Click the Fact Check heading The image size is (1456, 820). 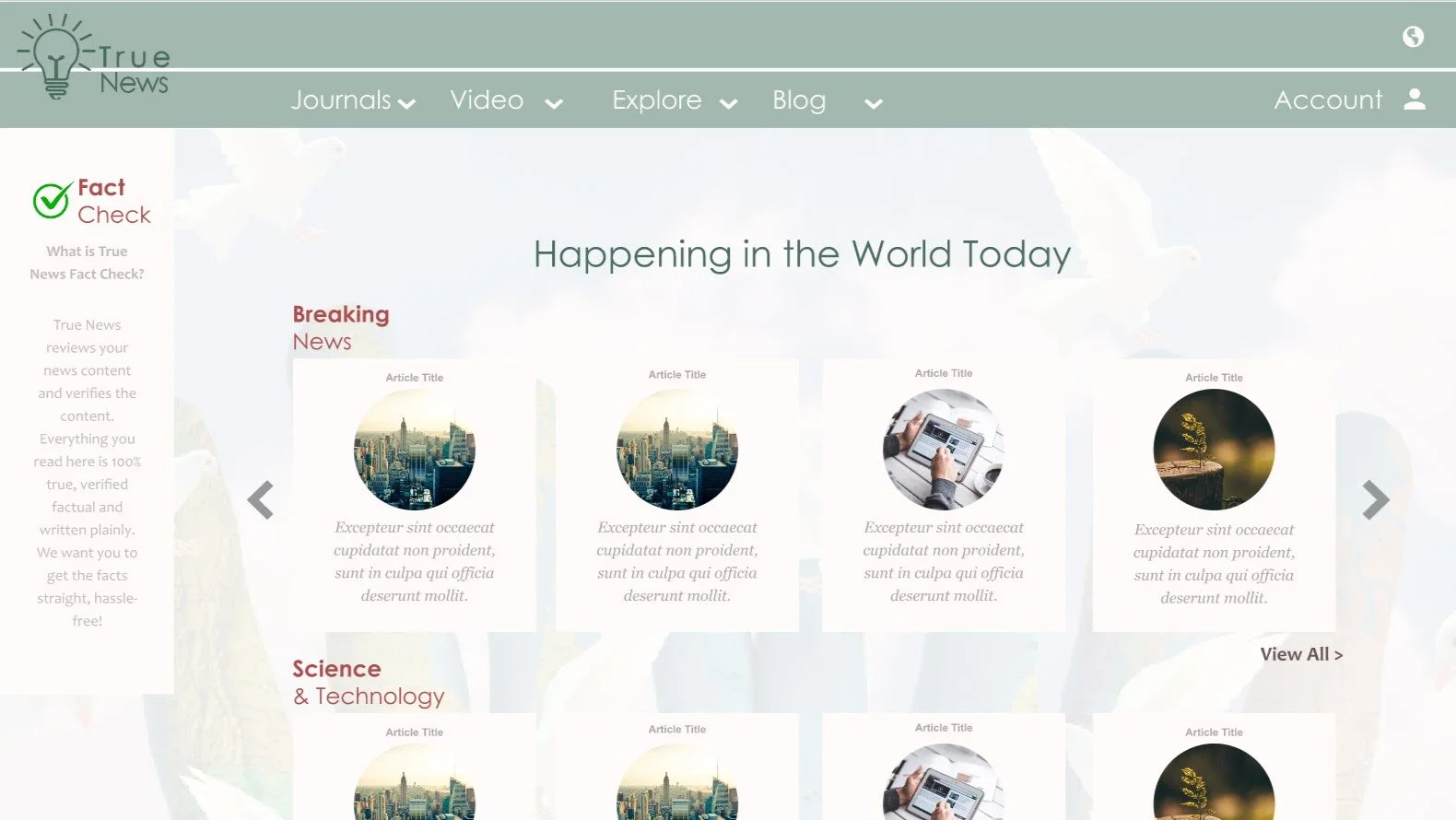[x=113, y=201]
